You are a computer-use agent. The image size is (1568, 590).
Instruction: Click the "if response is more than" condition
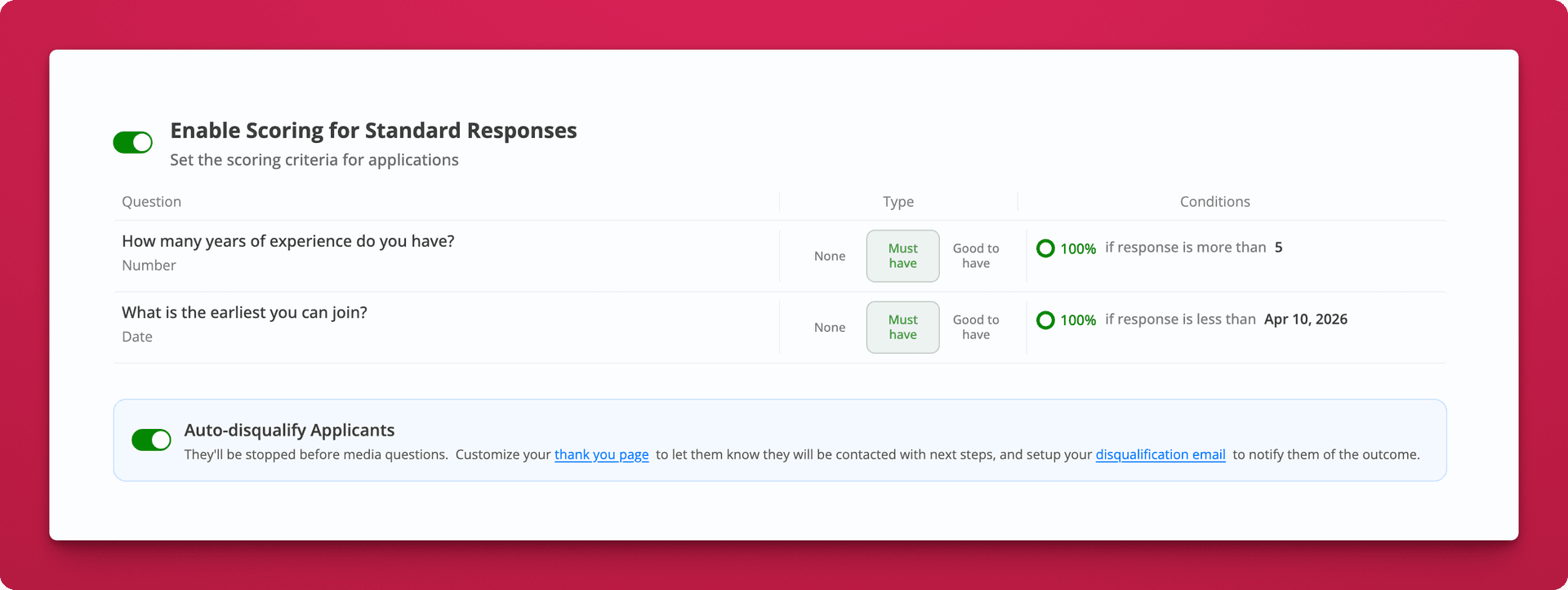(x=1185, y=248)
